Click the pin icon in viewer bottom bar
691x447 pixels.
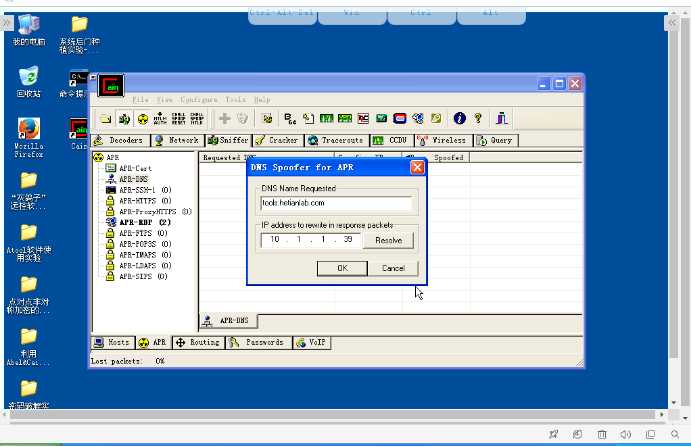554,434
